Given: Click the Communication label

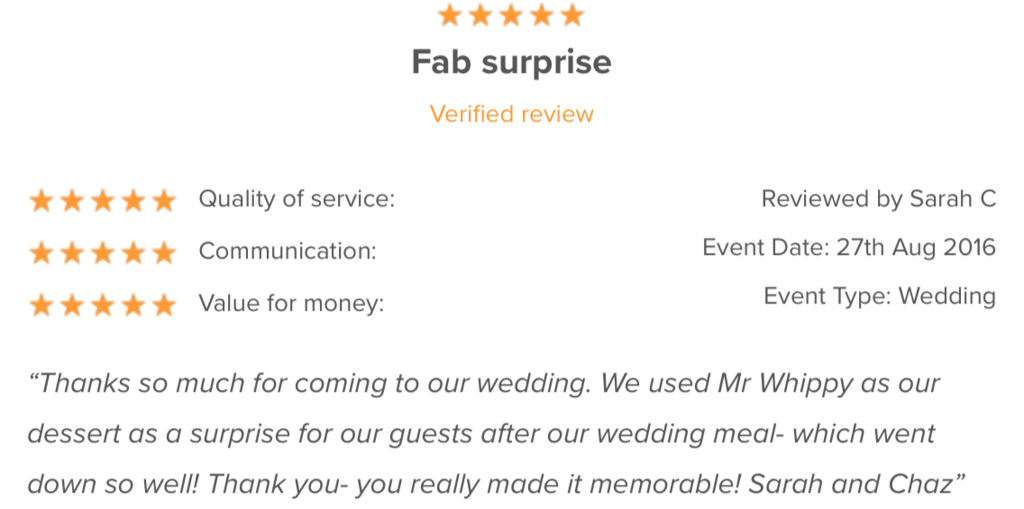Looking at the screenshot, I should pos(287,251).
